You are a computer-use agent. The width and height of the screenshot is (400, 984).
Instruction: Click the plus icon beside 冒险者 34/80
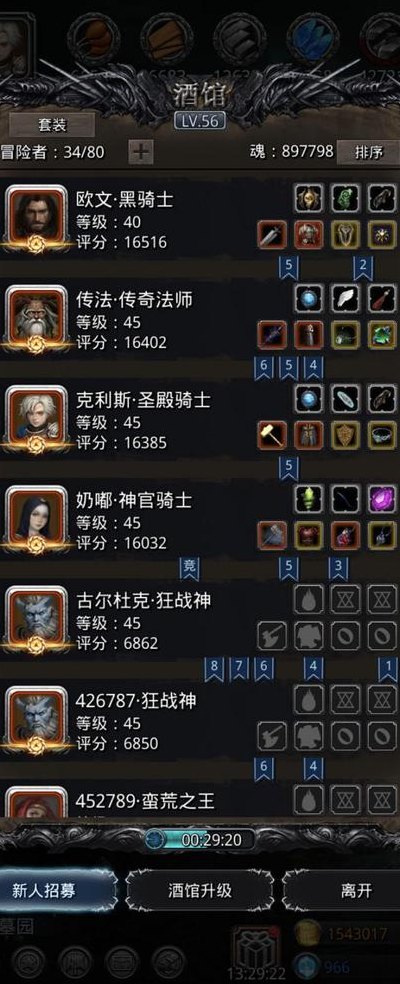pyautogui.click(x=141, y=152)
